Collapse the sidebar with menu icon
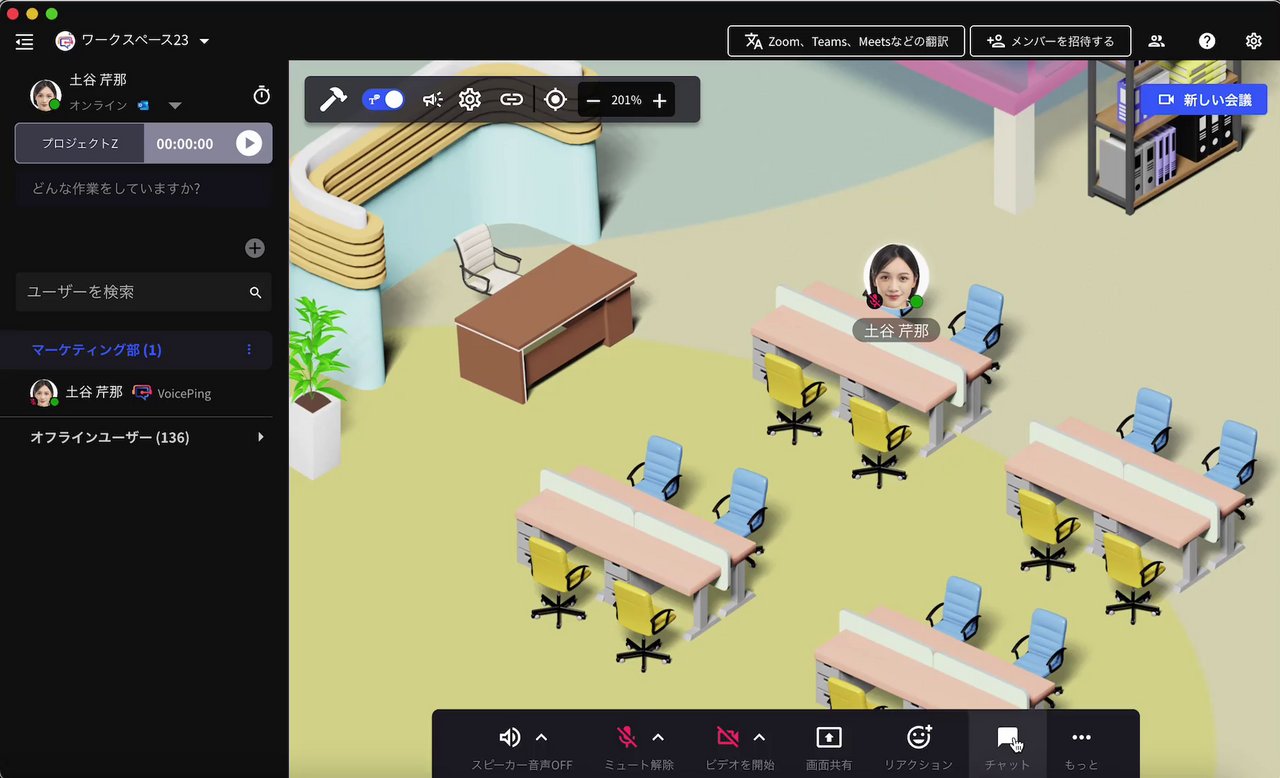Viewport: 1280px width, 778px height. click(25, 41)
